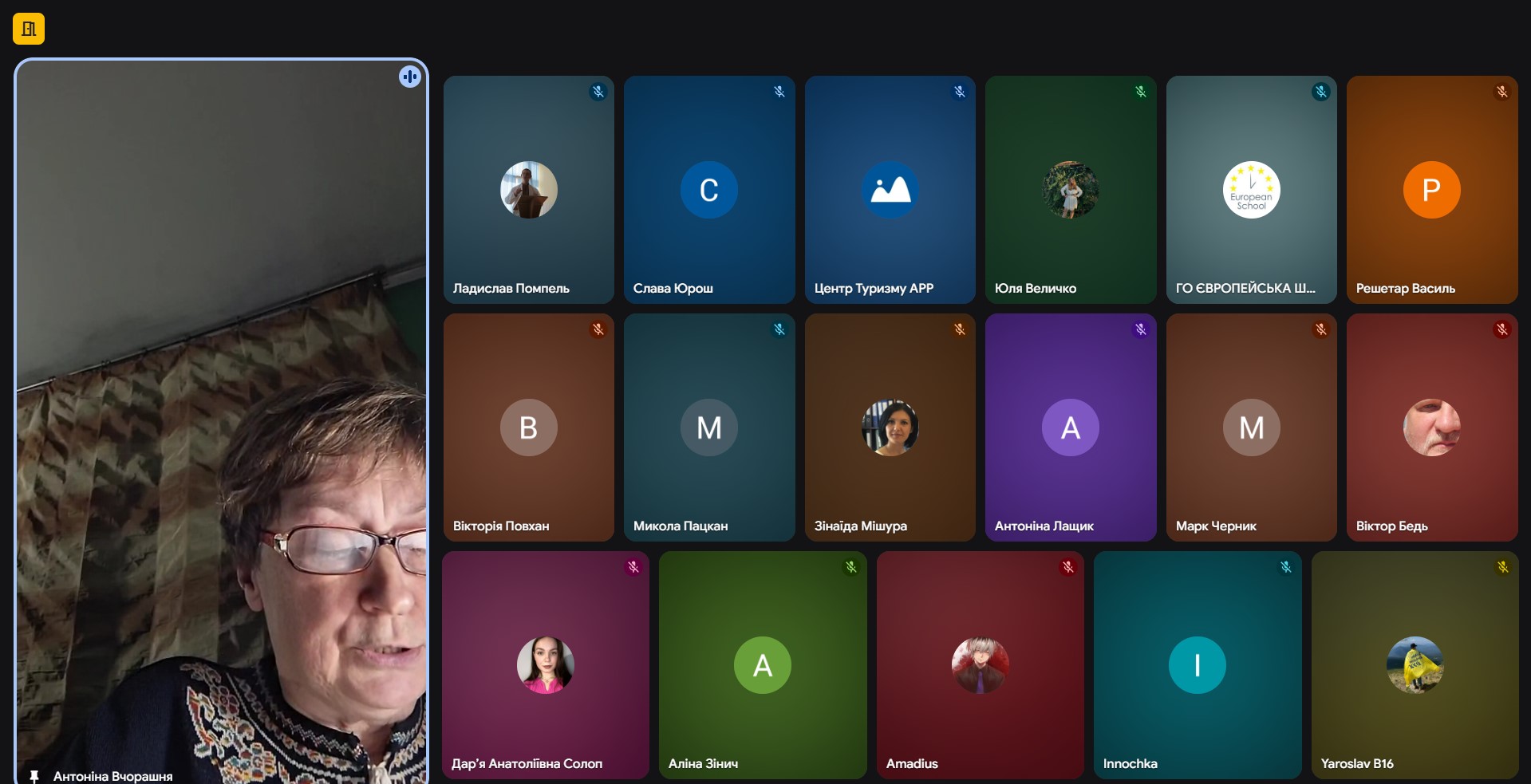
Task: Click the name label Вікторія Повхан
Action: click(x=501, y=526)
